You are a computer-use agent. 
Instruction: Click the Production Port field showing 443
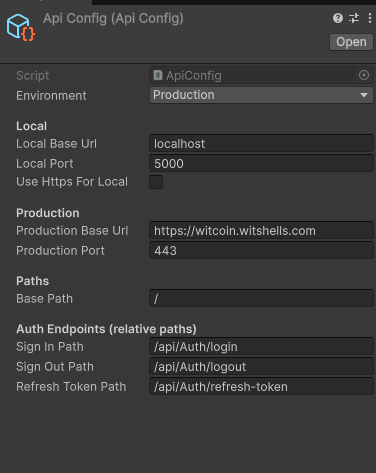(x=261, y=251)
